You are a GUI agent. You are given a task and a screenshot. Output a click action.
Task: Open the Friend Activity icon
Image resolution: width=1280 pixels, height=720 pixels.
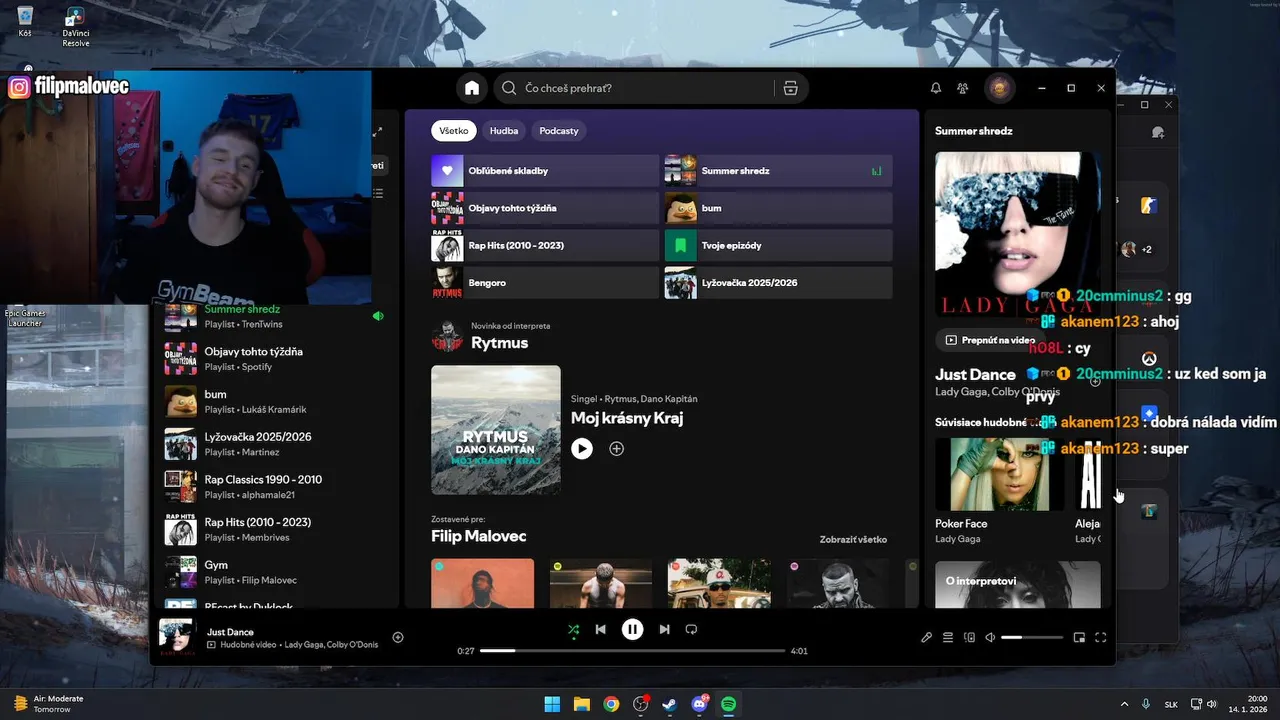tap(963, 88)
